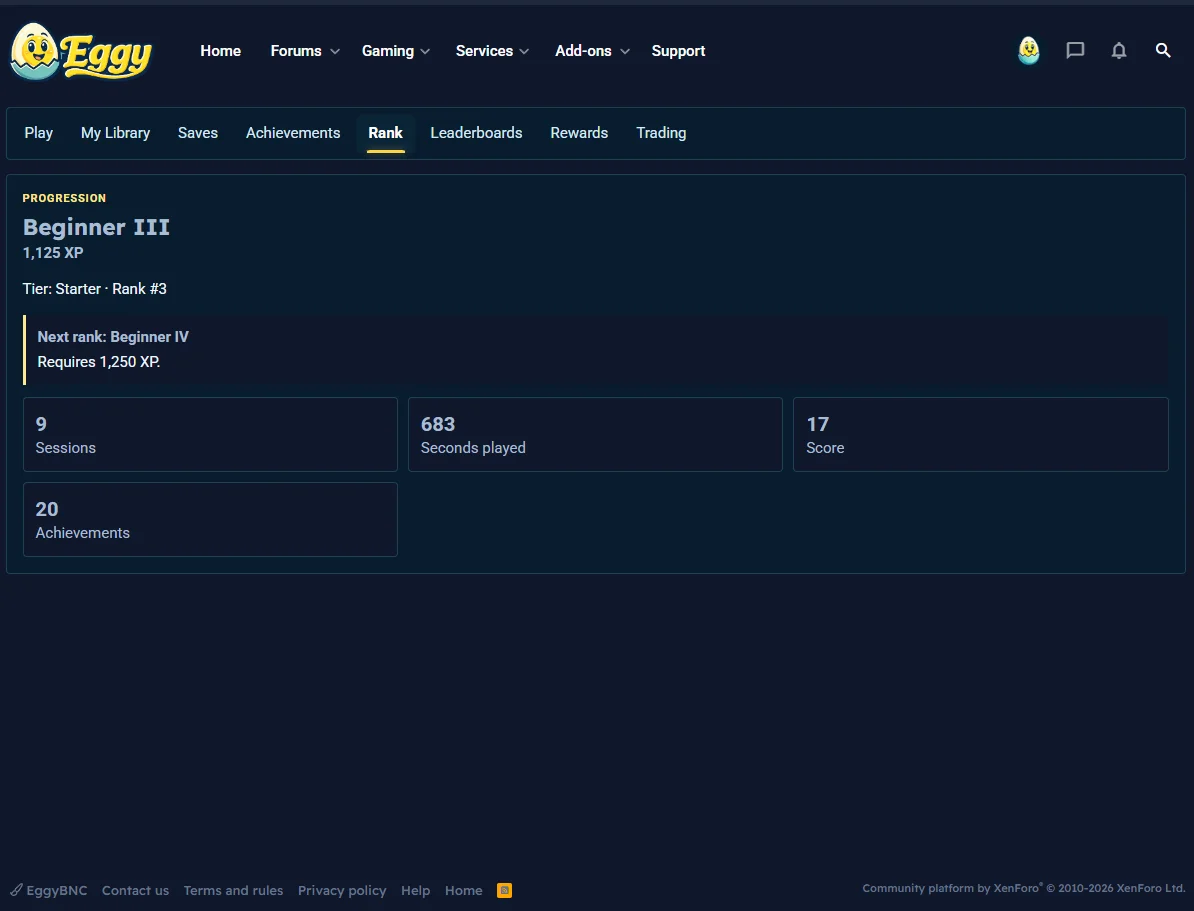Switch to the Leaderboards tab
The image size is (1194, 911).
tap(477, 133)
